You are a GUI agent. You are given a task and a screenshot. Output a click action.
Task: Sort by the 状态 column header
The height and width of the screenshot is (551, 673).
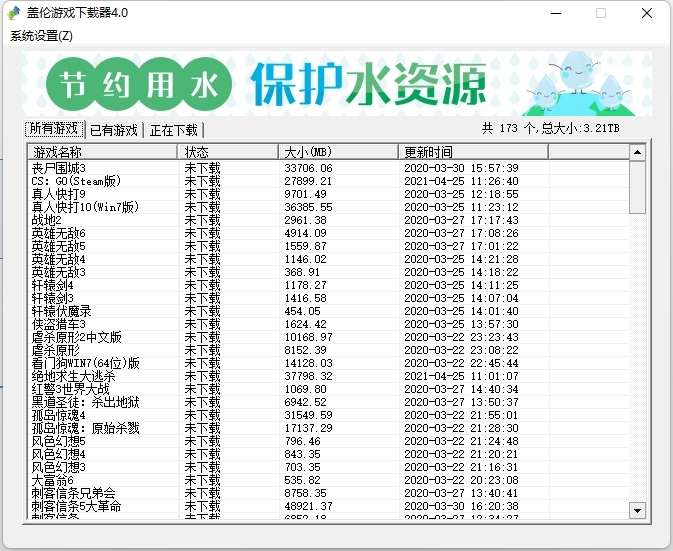pyautogui.click(x=228, y=152)
